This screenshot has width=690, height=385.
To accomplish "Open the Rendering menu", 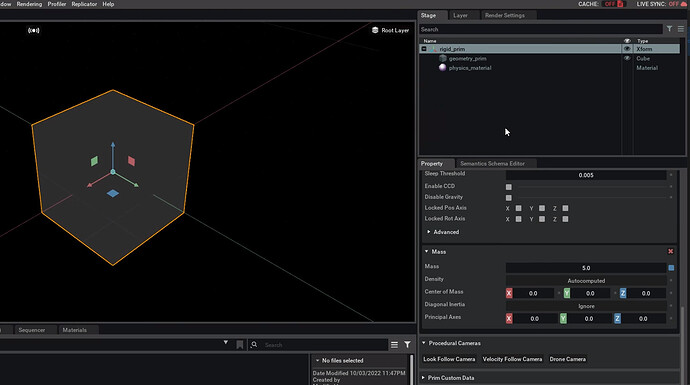I will [x=29, y=4].
